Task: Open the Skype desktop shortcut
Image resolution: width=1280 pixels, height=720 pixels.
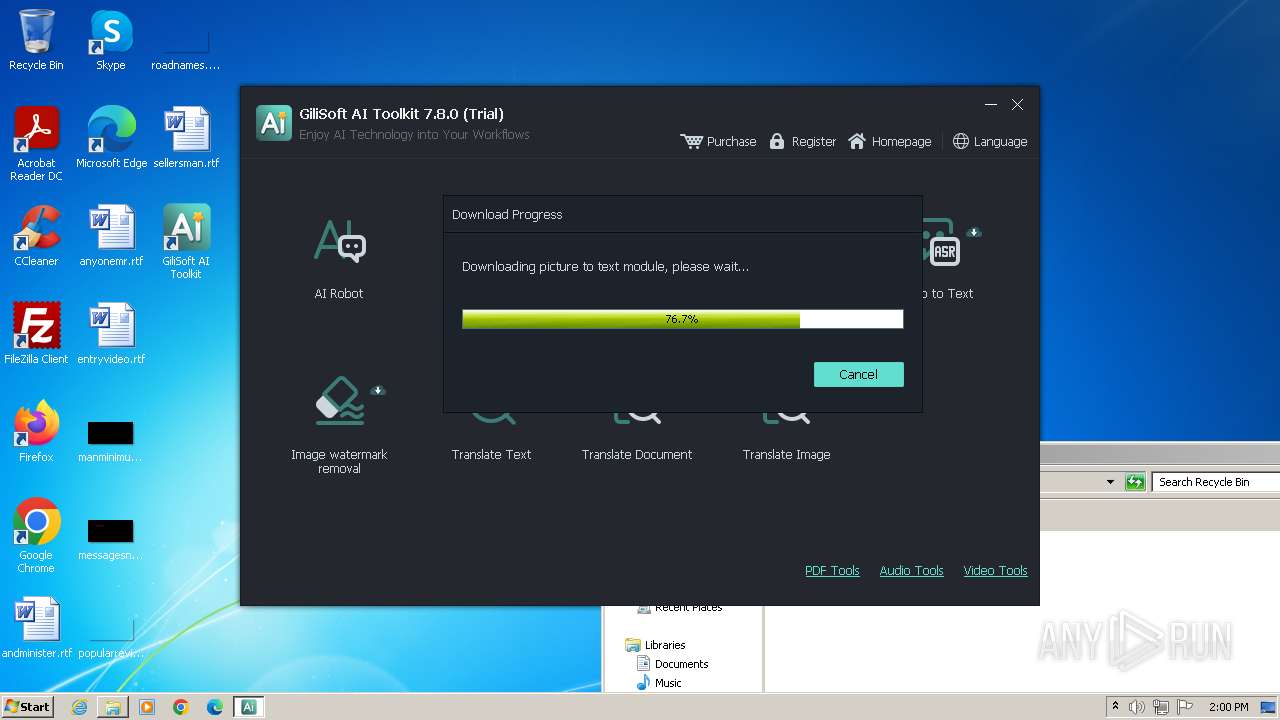Action: pos(111,40)
